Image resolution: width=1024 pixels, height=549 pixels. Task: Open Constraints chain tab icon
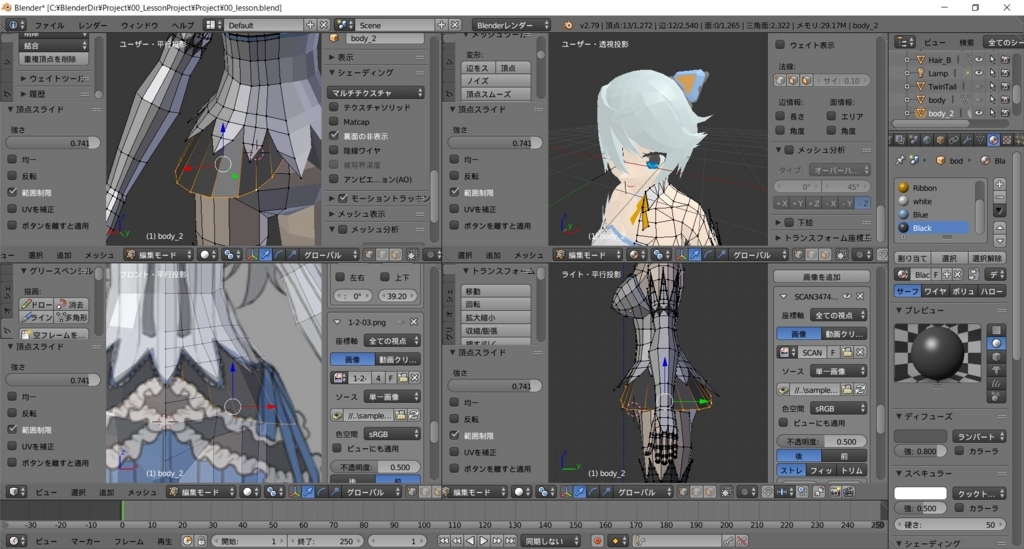click(x=953, y=140)
